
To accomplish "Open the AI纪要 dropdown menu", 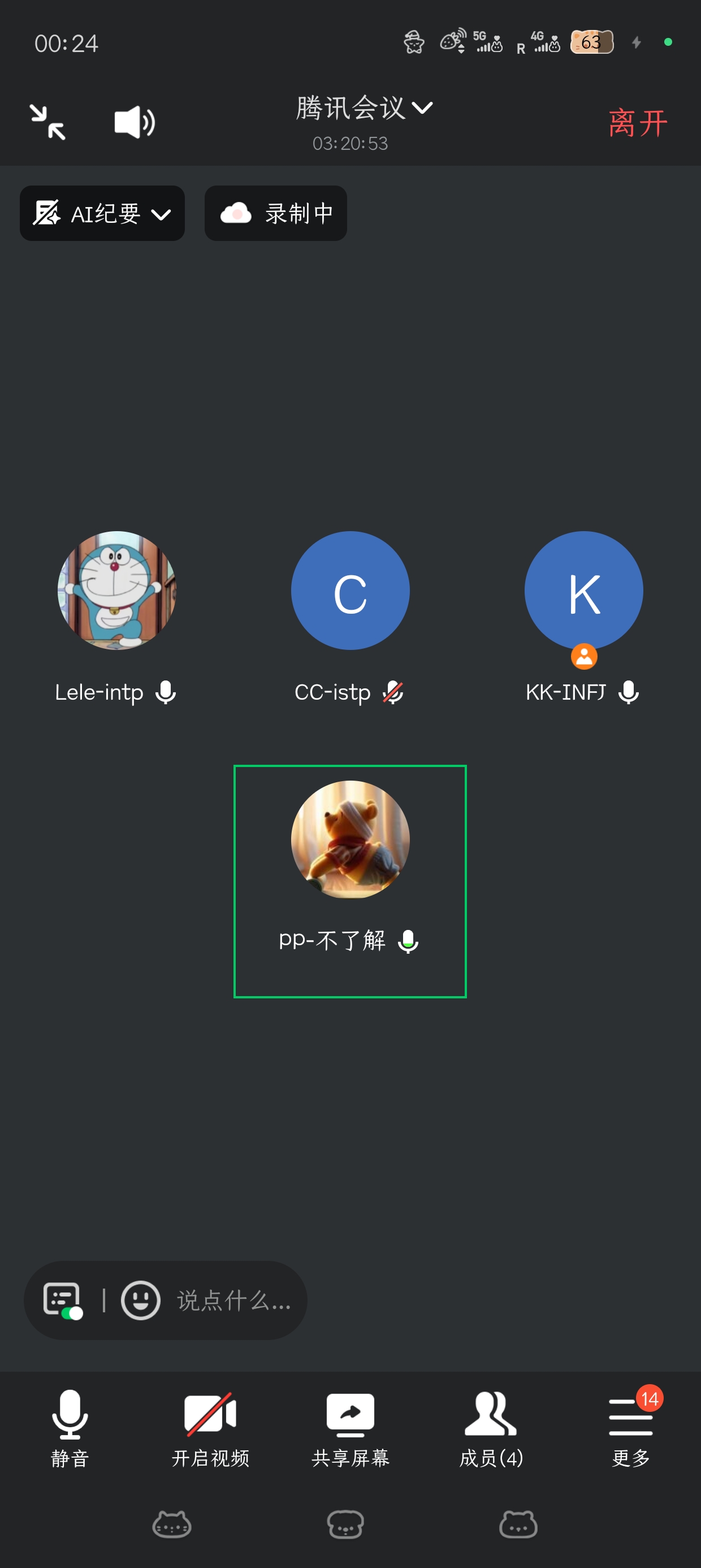I will click(102, 214).
